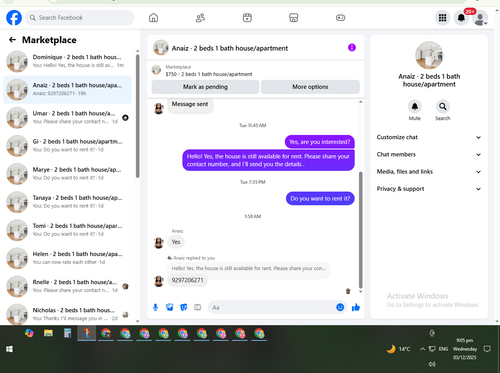The width and height of the screenshot is (500, 373).
Task: Click the 'Yes, are you interested?' message
Action: click(x=320, y=142)
